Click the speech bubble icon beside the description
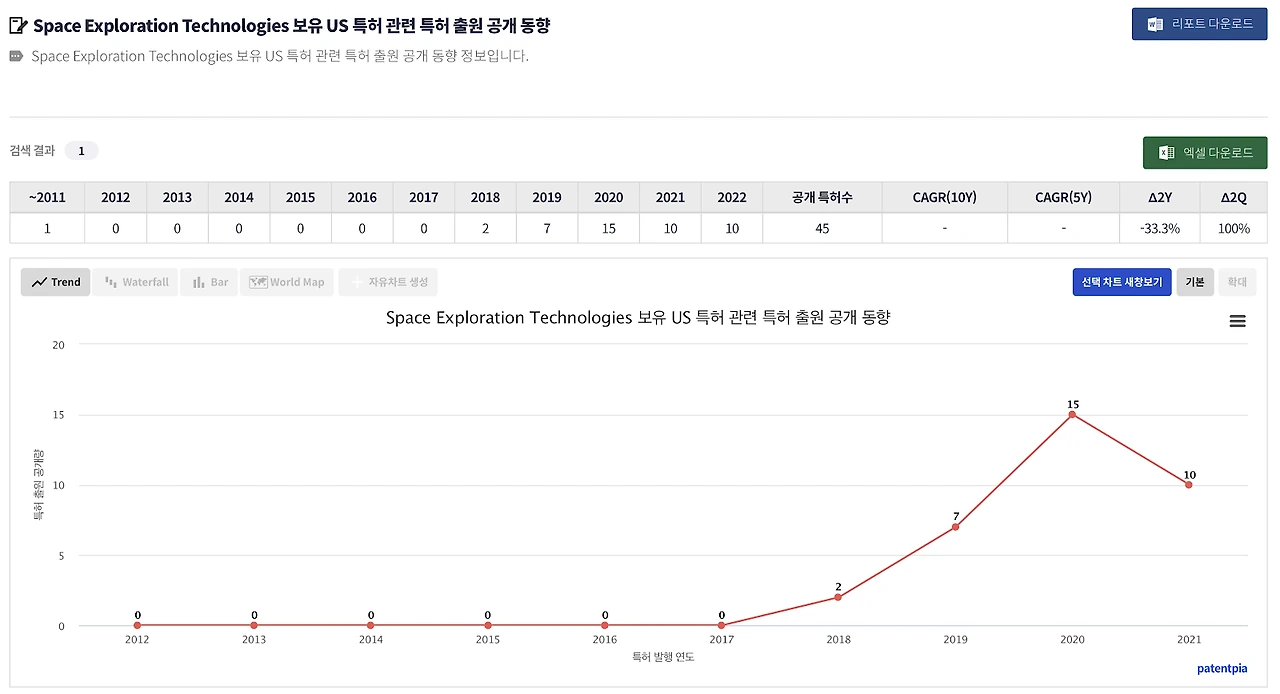 [16, 57]
